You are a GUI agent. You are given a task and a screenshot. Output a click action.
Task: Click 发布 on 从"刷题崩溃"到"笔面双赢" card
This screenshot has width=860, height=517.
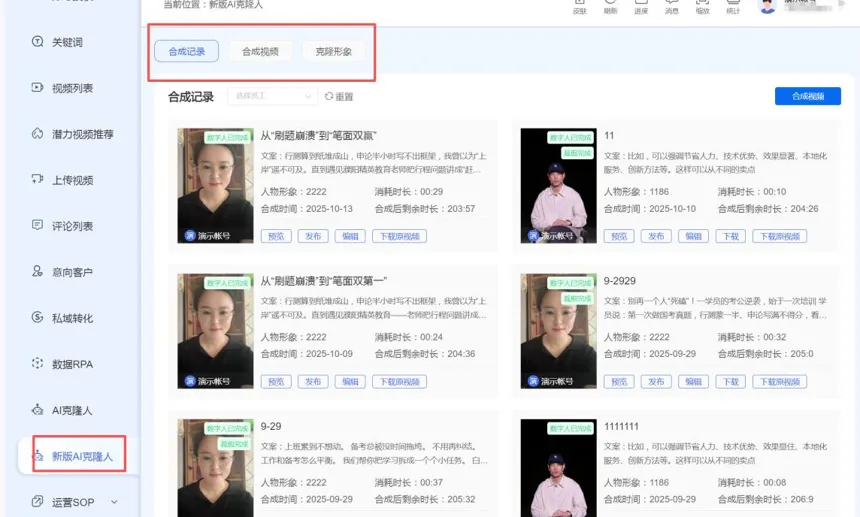click(313, 236)
